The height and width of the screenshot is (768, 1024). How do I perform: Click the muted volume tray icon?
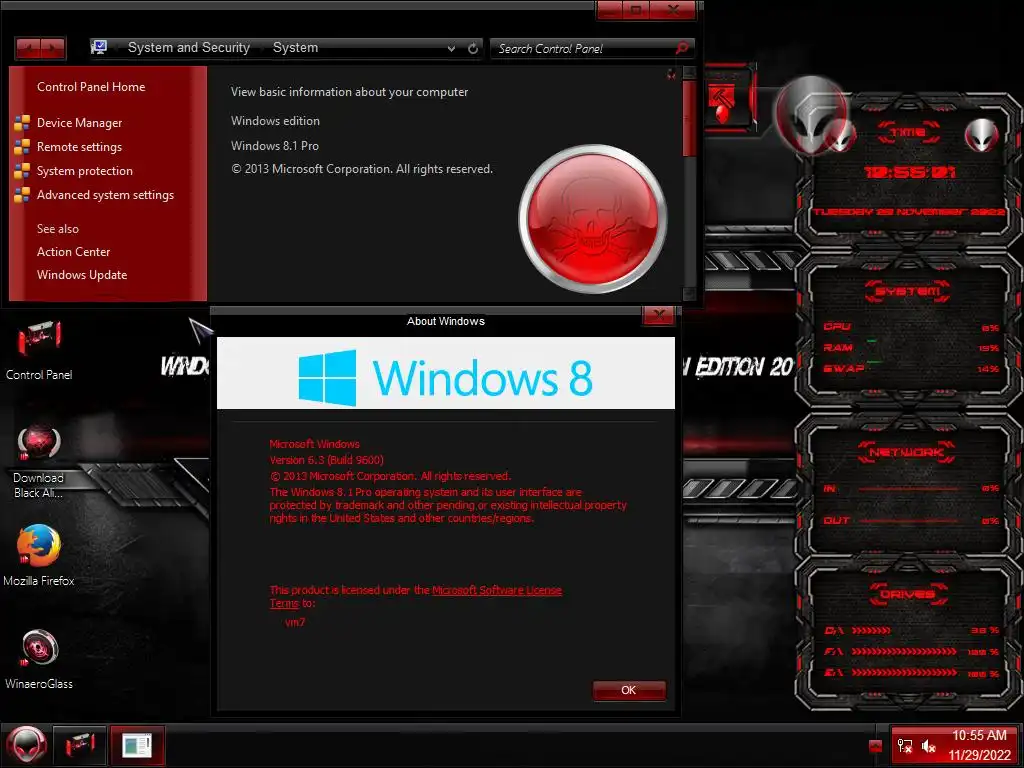click(928, 746)
